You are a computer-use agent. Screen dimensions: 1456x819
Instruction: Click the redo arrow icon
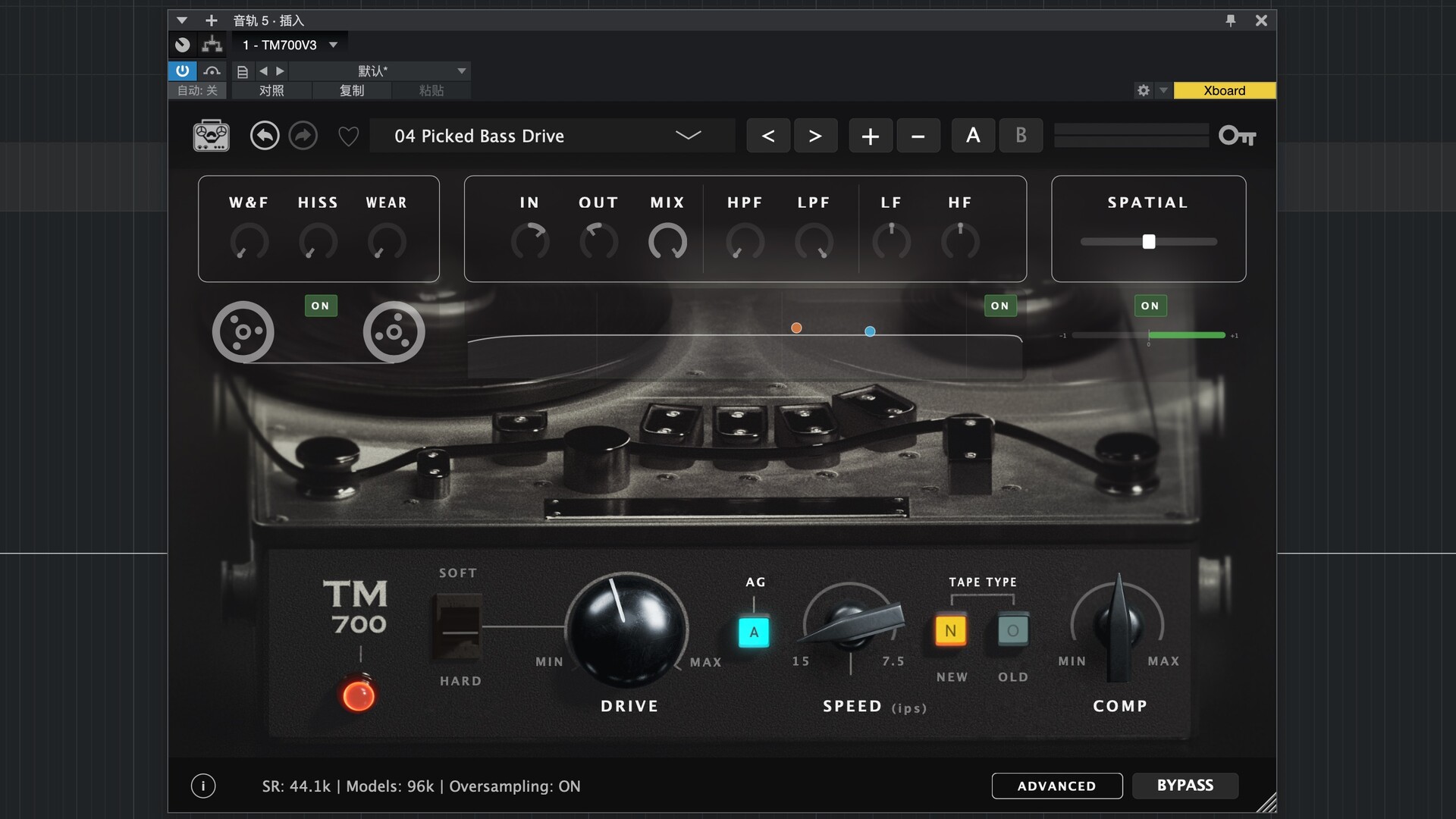click(x=303, y=136)
